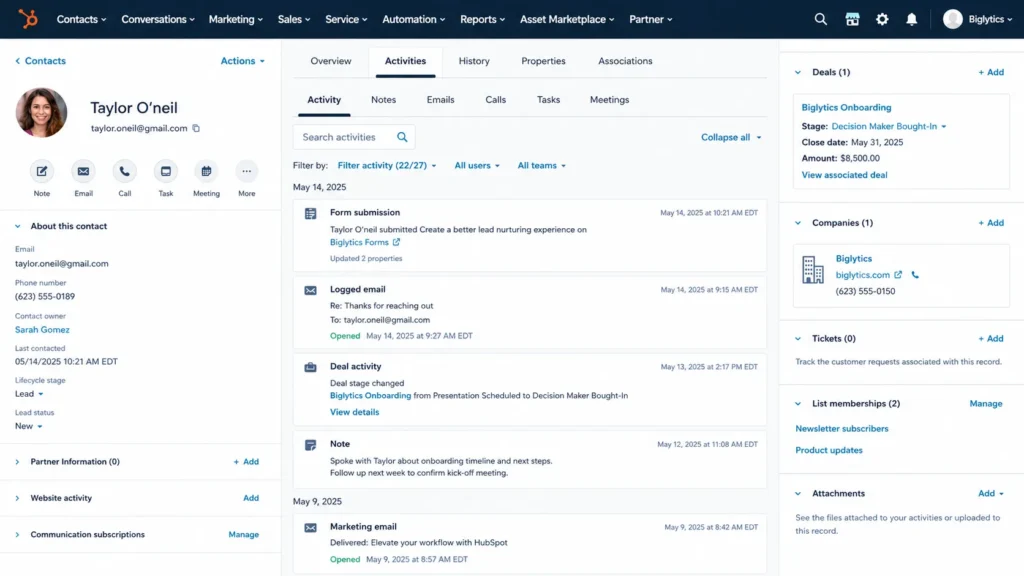
Task: Click the Form submission activity icon
Action: (x=310, y=214)
